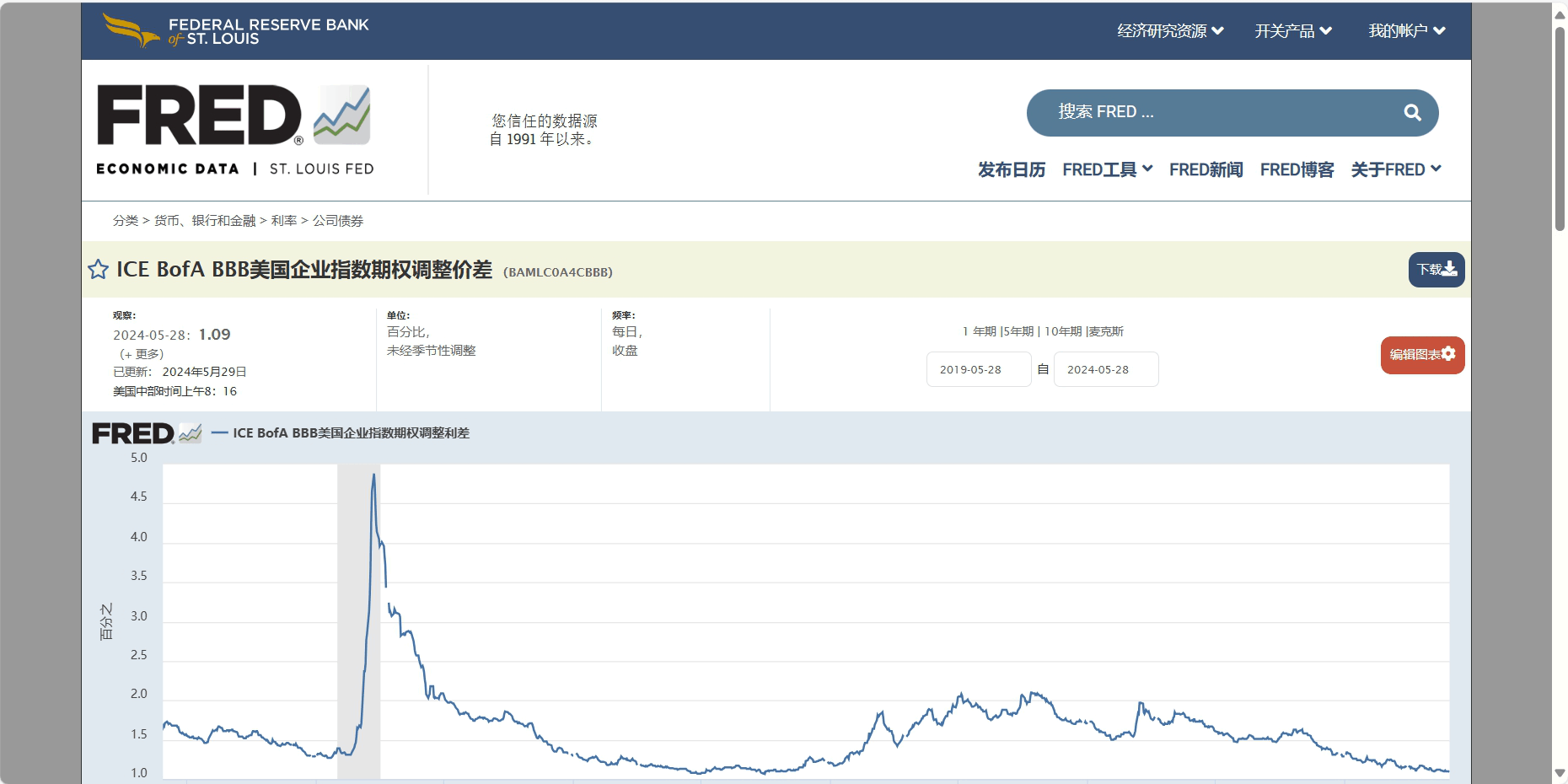The image size is (1568, 784).
Task: Click the end date field 2024-05-28
Action: (x=1106, y=369)
